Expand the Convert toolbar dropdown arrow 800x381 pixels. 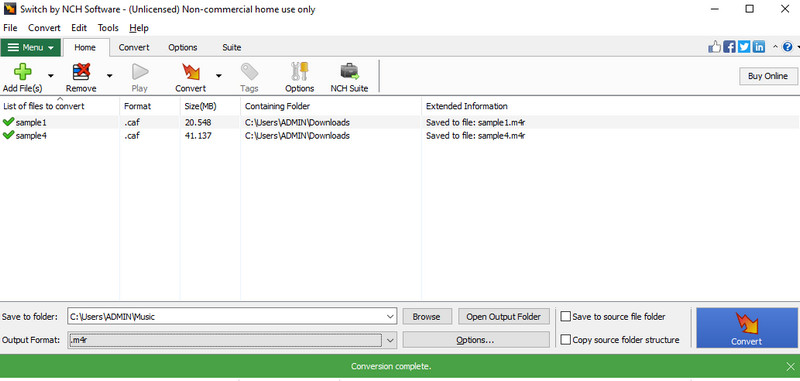[x=218, y=75]
